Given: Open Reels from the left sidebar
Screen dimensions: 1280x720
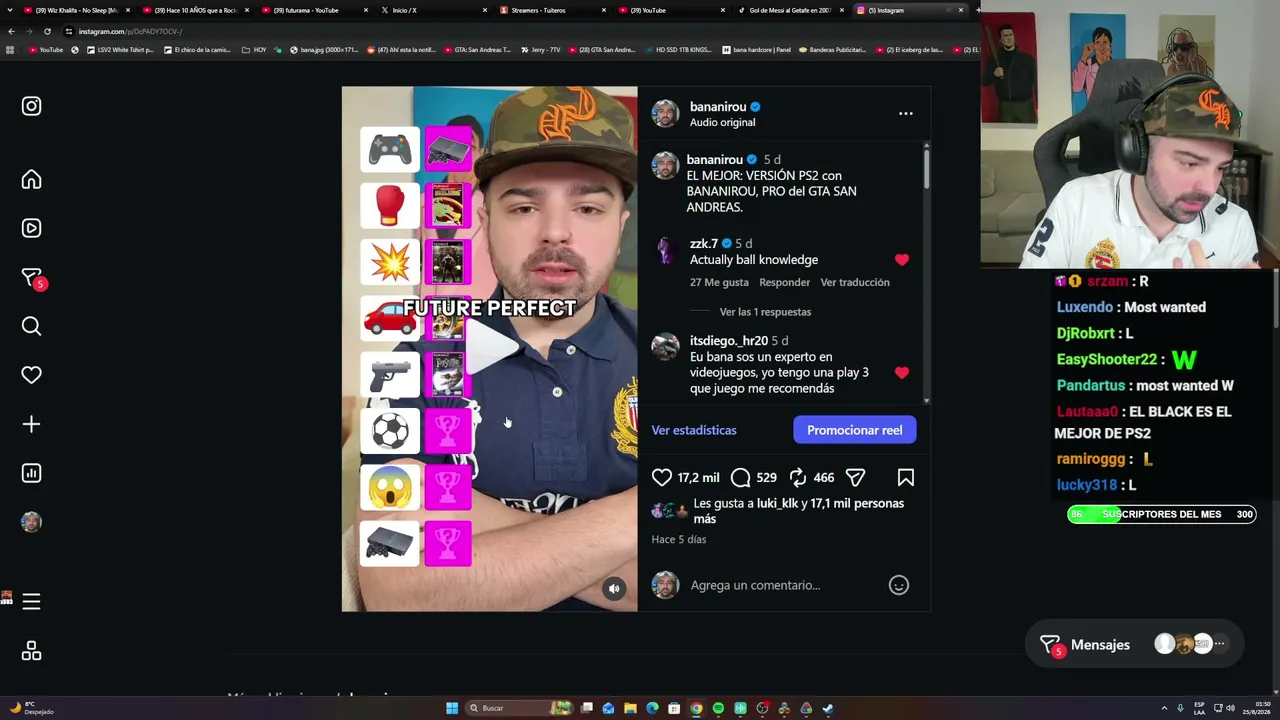Looking at the screenshot, I should 31,228.
